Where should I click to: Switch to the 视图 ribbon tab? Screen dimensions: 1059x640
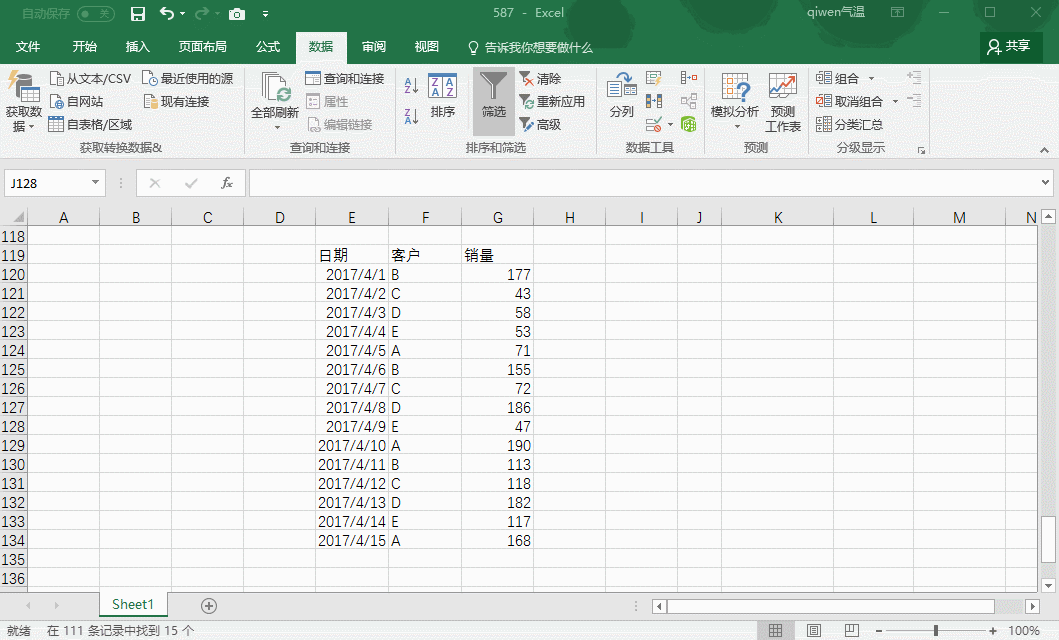(426, 47)
